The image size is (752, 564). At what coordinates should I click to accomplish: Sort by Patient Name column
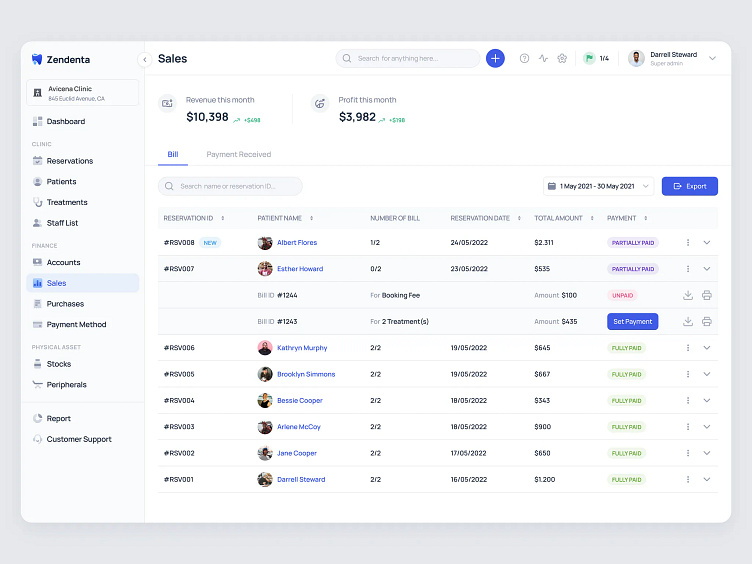coord(311,218)
